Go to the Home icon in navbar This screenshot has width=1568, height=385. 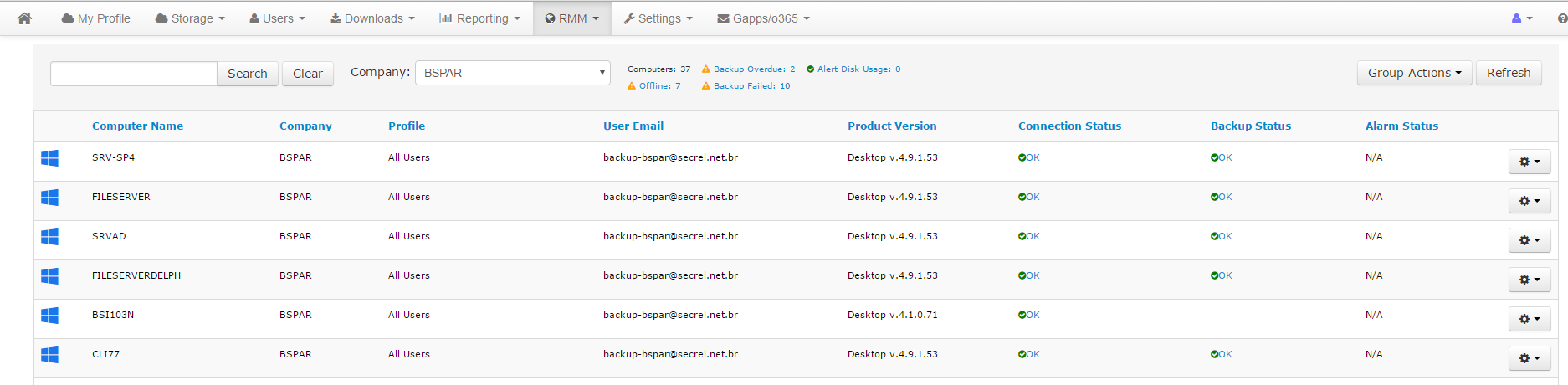pyautogui.click(x=24, y=18)
